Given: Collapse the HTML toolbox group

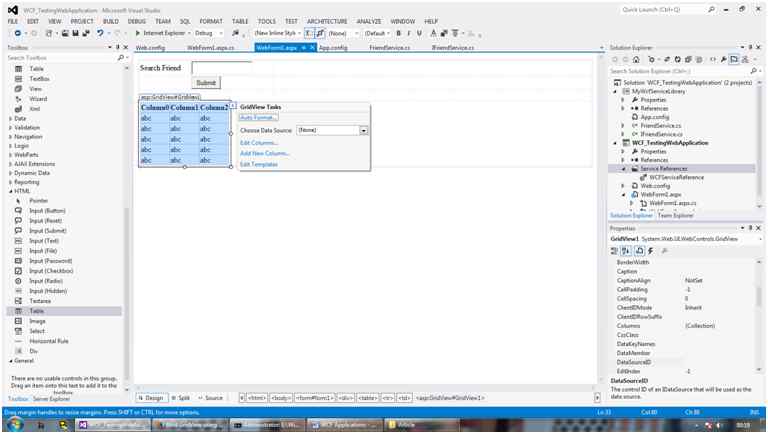Looking at the screenshot, I should pos(10,191).
